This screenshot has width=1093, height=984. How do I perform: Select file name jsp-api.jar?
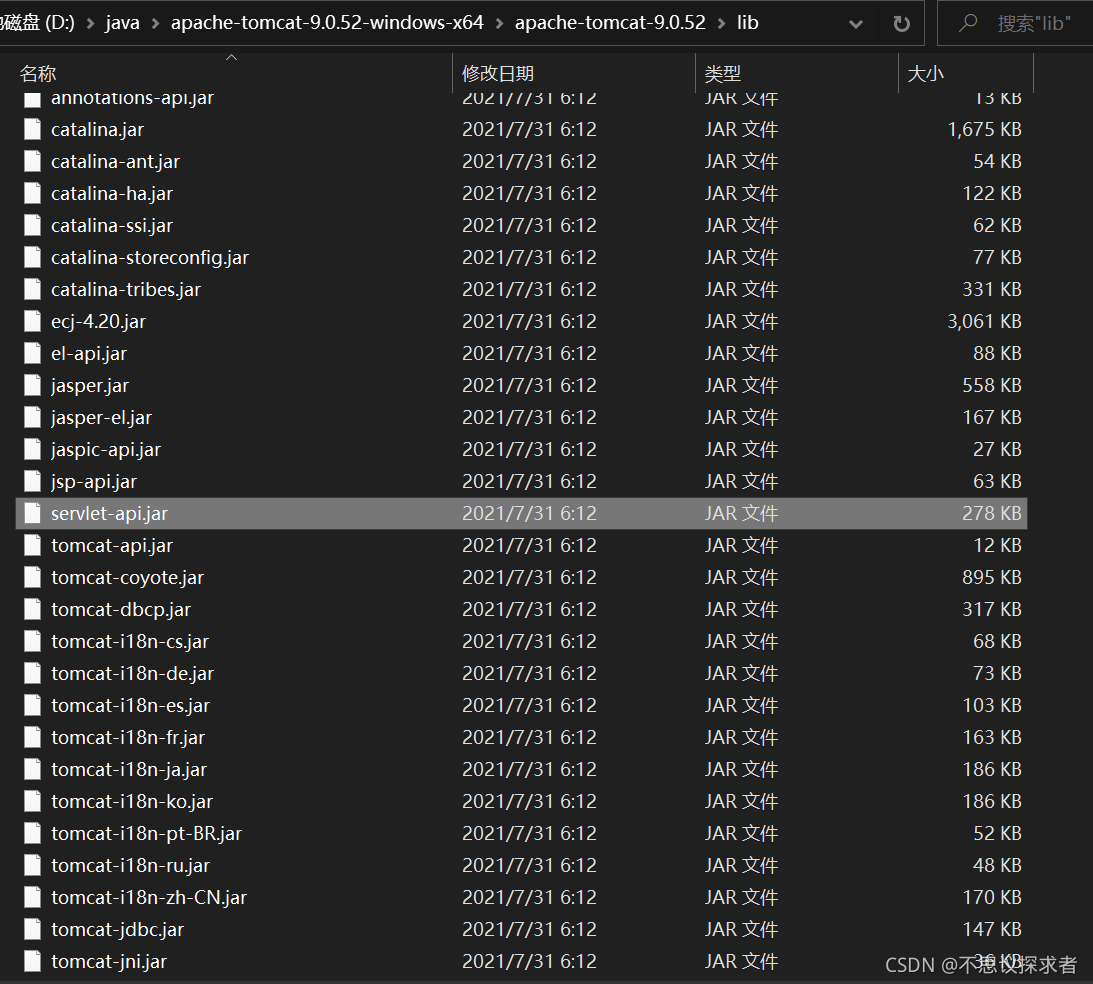click(94, 482)
